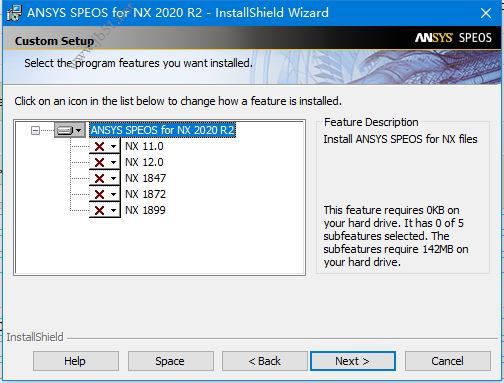Click the 'Install ANSYS SPEOS for NX files' description

point(400,139)
